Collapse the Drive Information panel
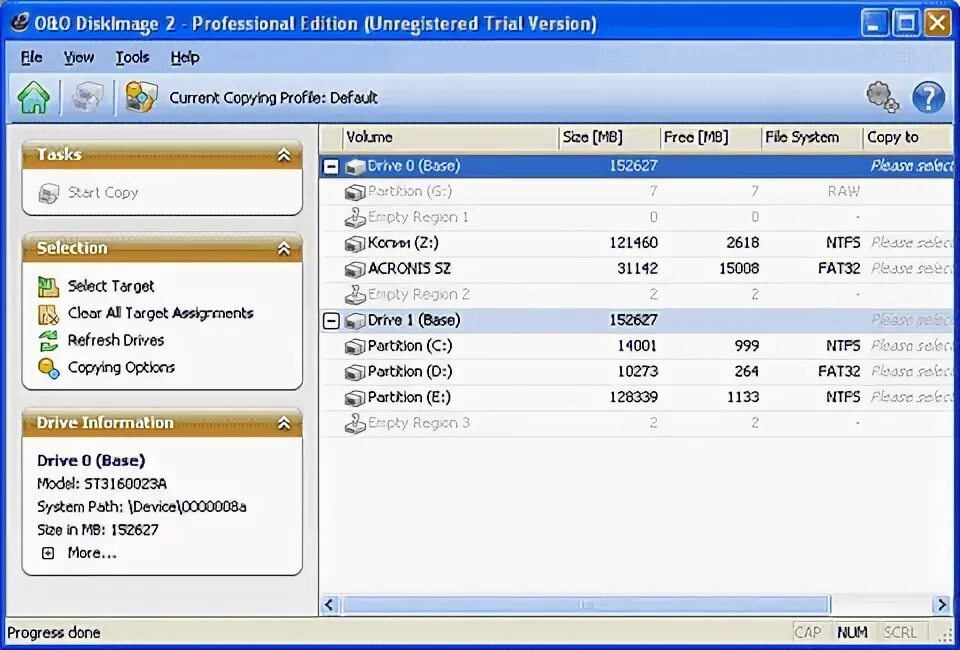 pos(283,423)
